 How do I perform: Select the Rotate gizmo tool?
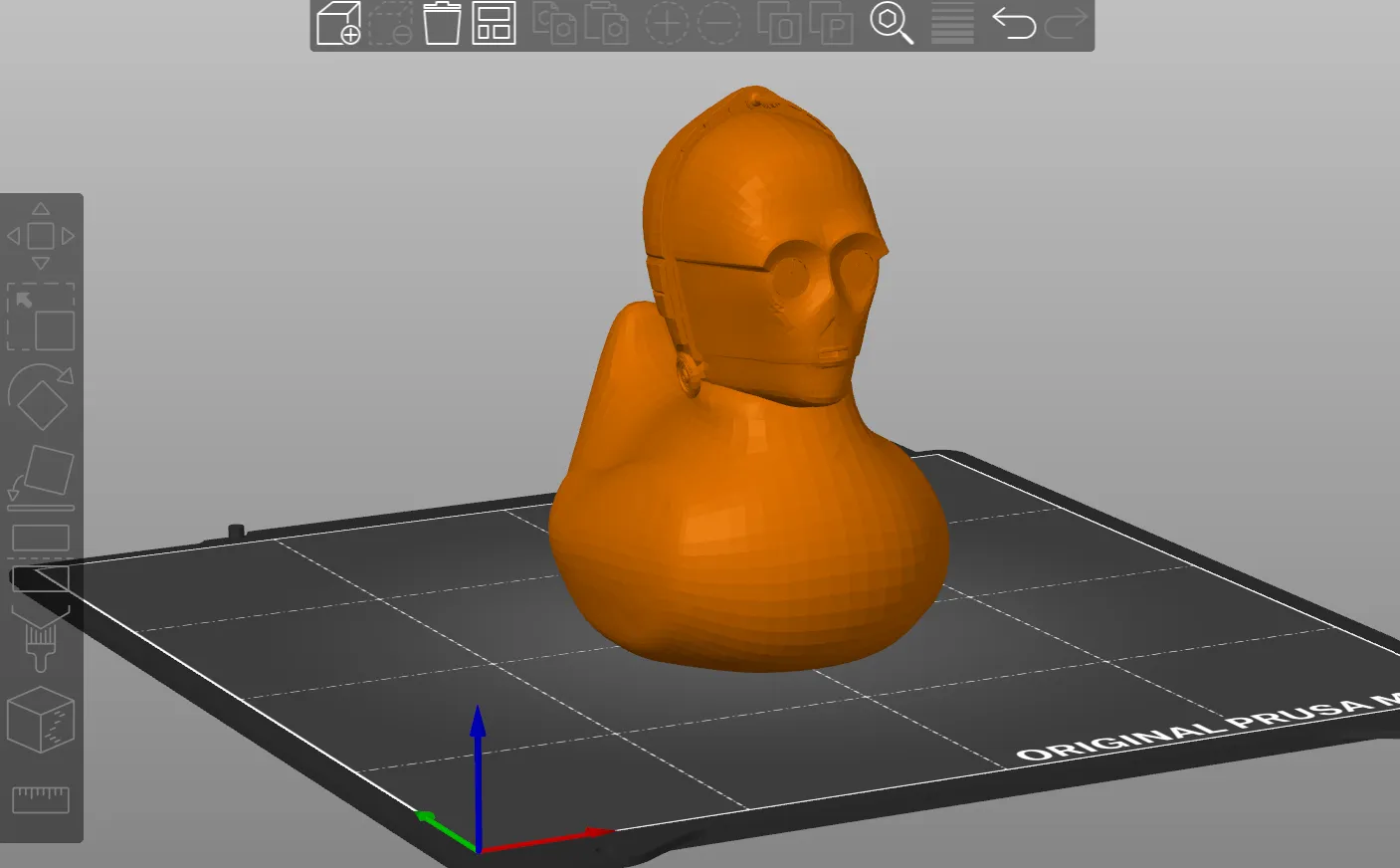tap(41, 397)
